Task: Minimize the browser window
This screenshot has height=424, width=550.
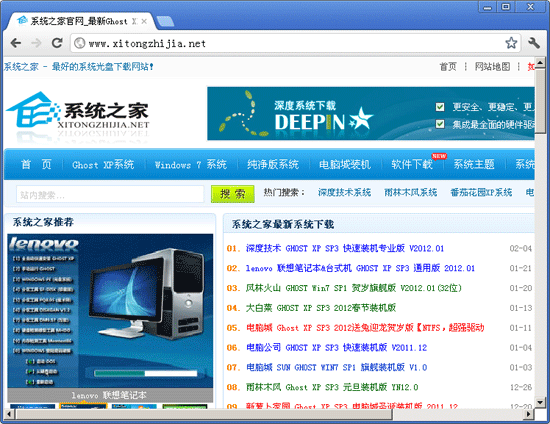Action: 487,7
